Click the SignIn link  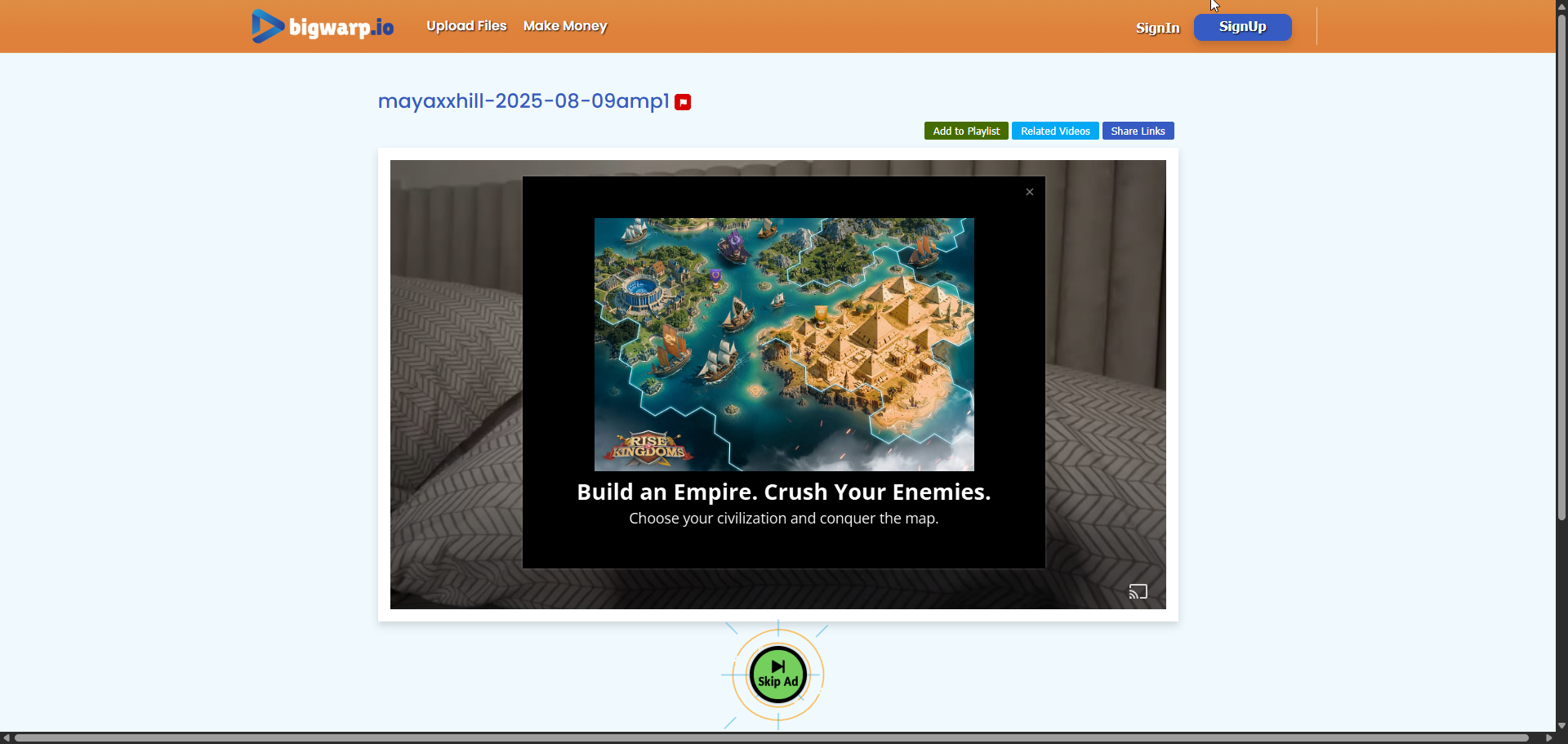tap(1157, 28)
